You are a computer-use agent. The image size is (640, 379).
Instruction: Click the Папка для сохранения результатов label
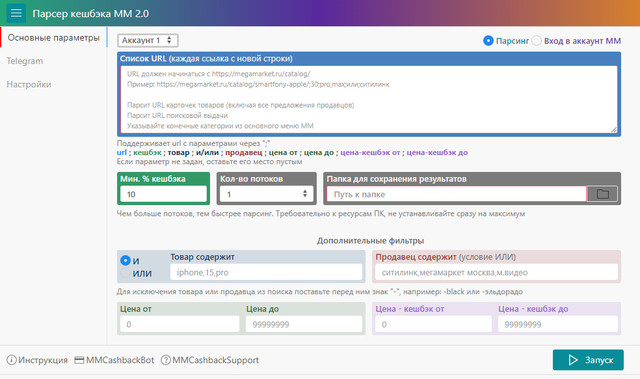[396, 179]
